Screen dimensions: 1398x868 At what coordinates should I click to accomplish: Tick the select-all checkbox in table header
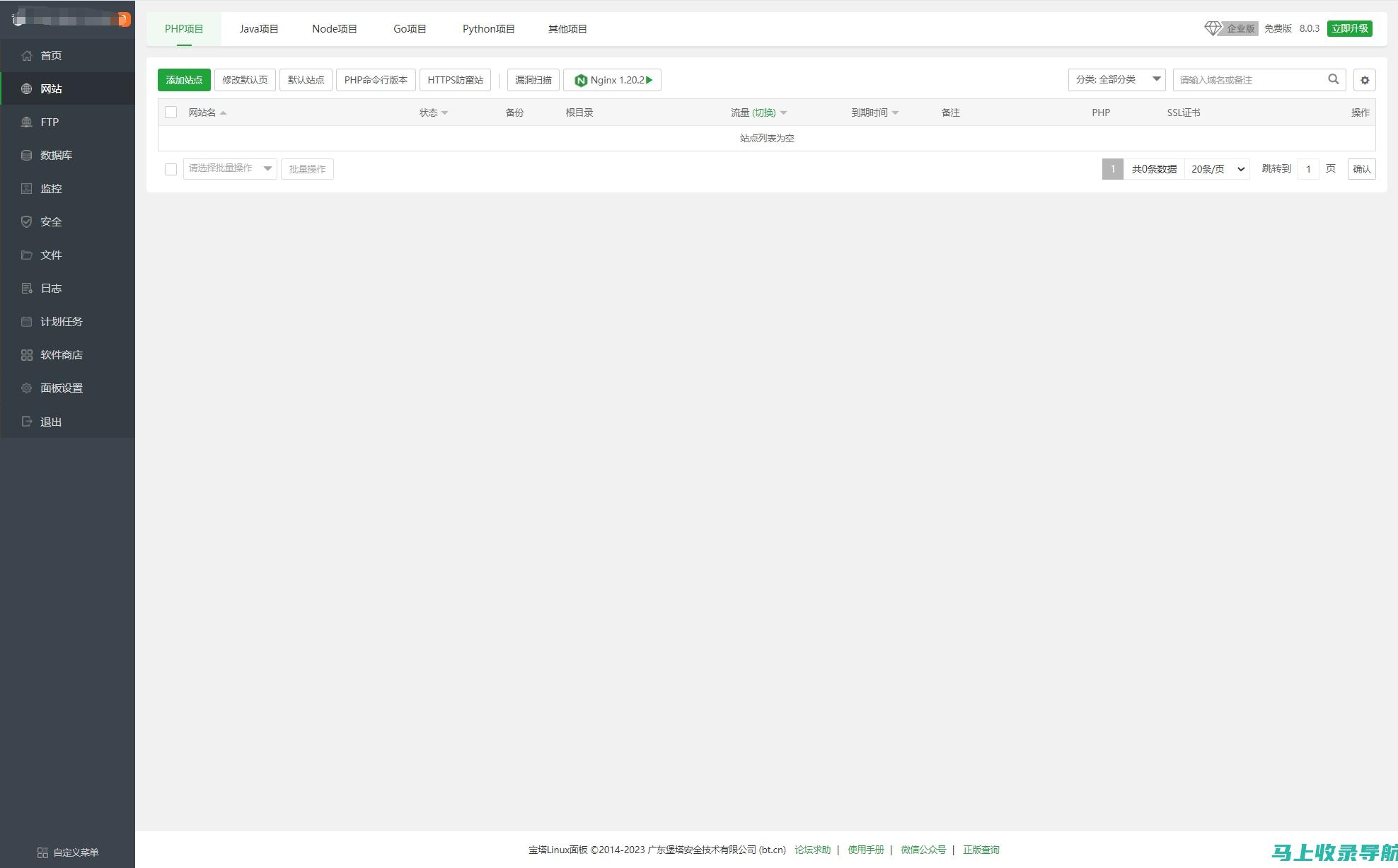pyautogui.click(x=171, y=112)
